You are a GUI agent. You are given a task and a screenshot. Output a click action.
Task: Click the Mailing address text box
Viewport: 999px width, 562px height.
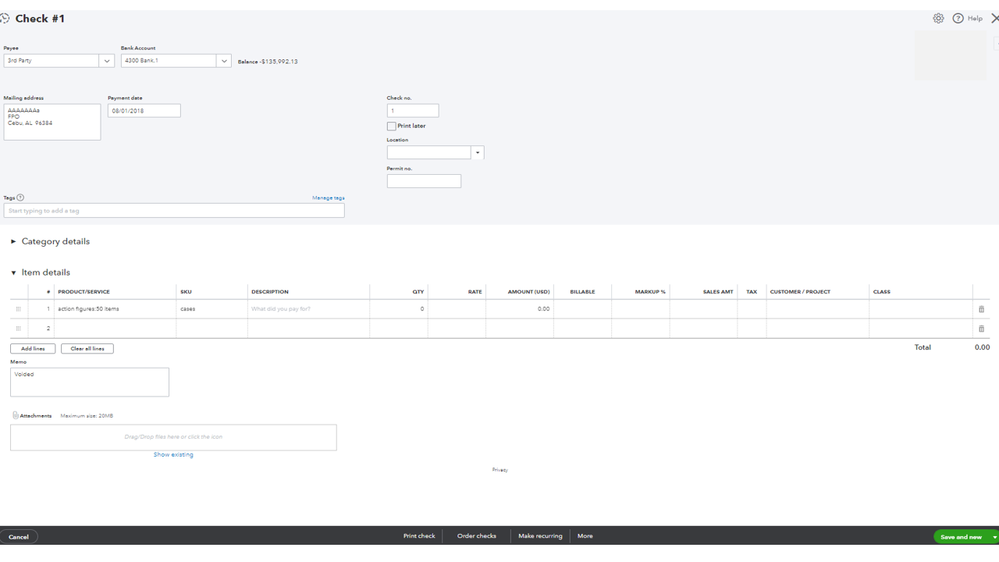pyautogui.click(x=52, y=122)
